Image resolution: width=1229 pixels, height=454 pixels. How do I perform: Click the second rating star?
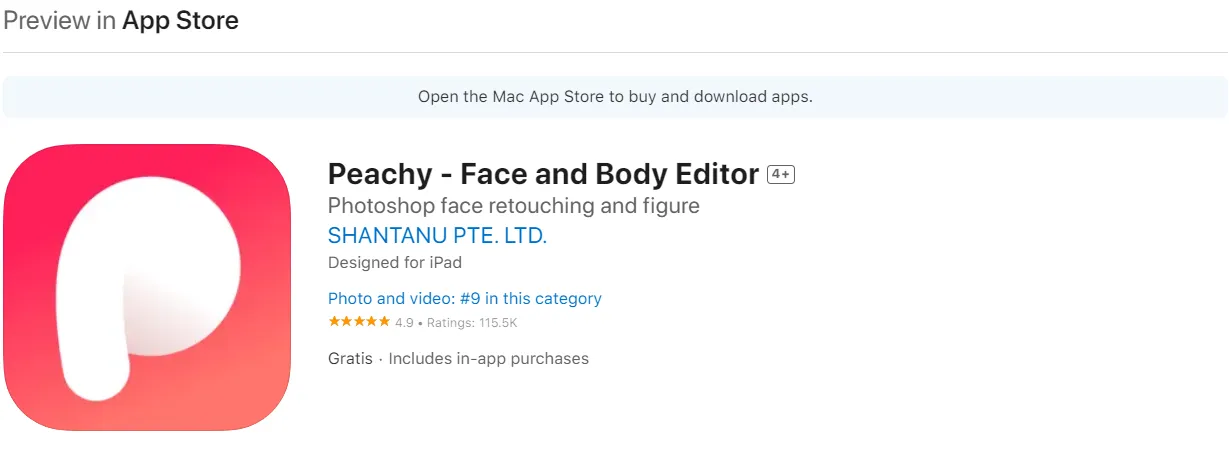click(346, 322)
